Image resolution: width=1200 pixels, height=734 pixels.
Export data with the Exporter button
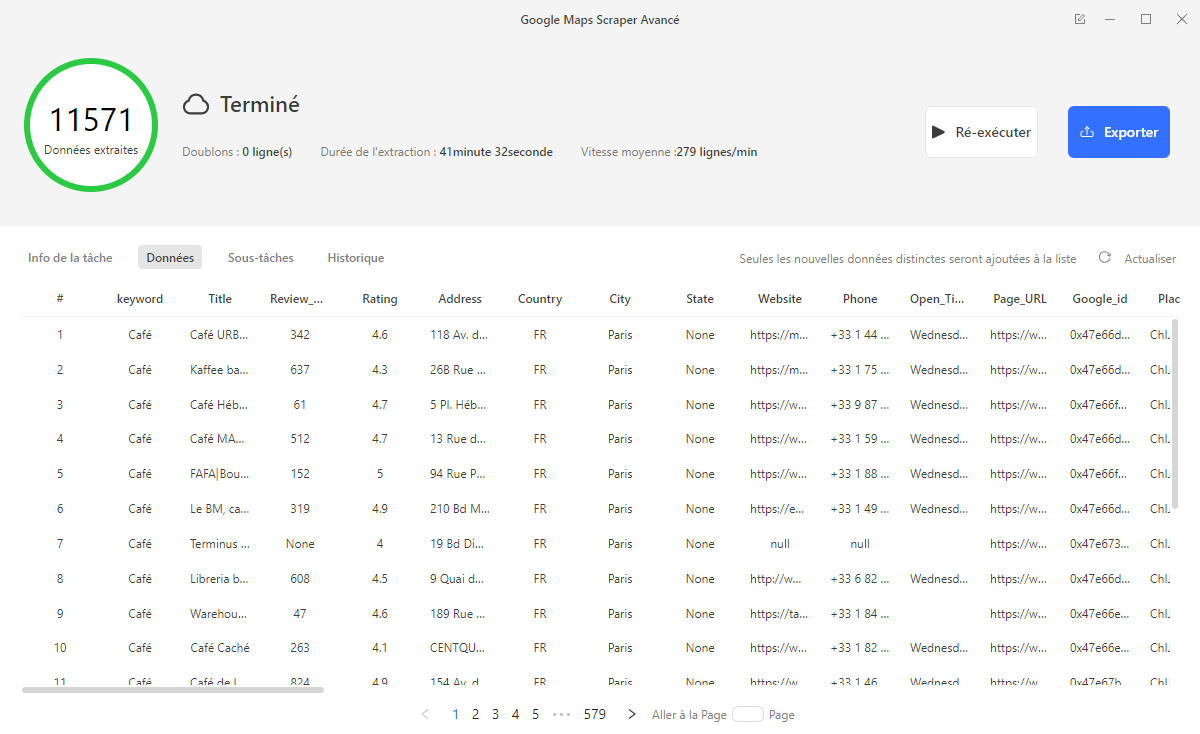(x=1119, y=132)
